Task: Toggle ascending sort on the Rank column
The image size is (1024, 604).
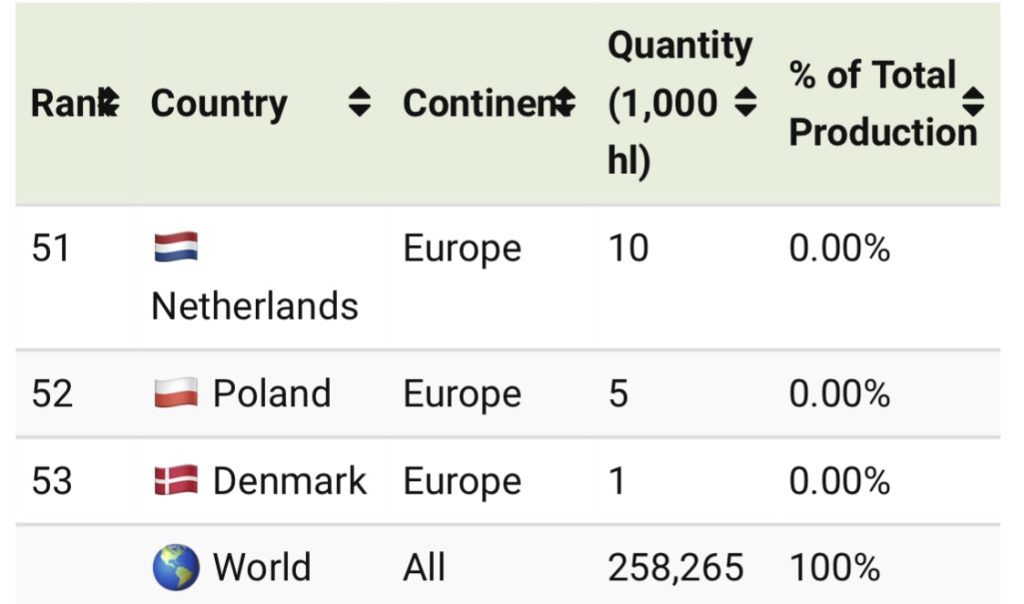Action: point(109,103)
